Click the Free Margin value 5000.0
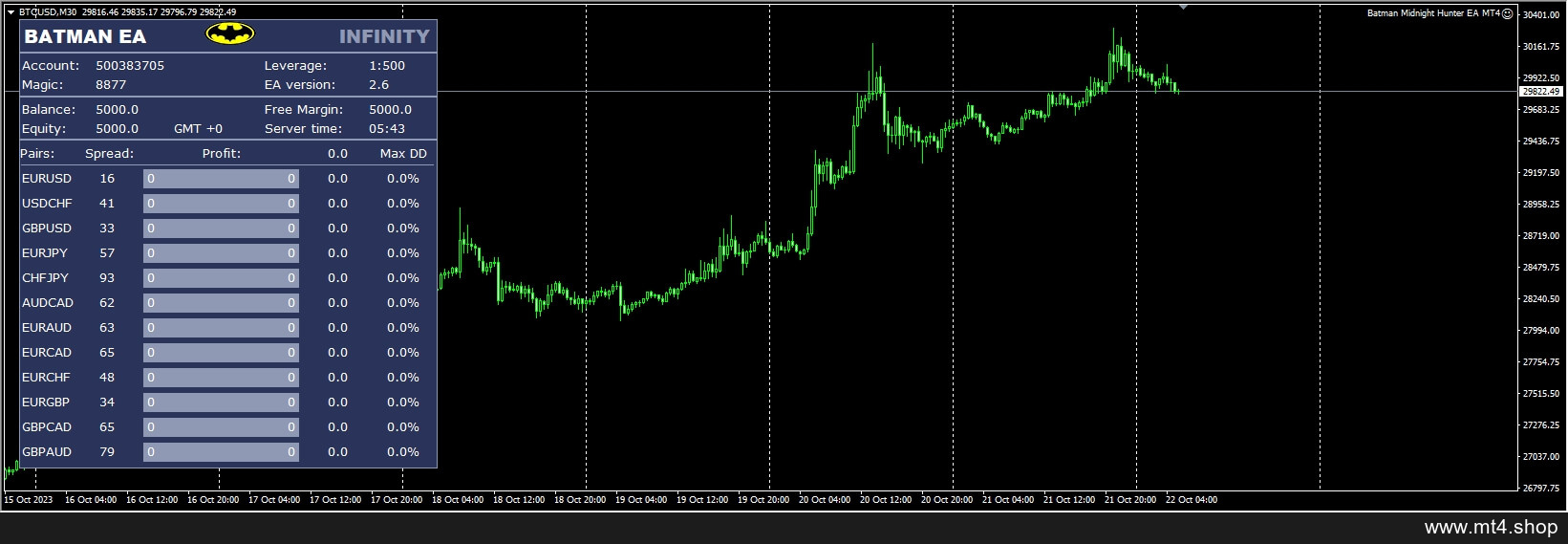The width and height of the screenshot is (1568, 544). click(x=390, y=110)
